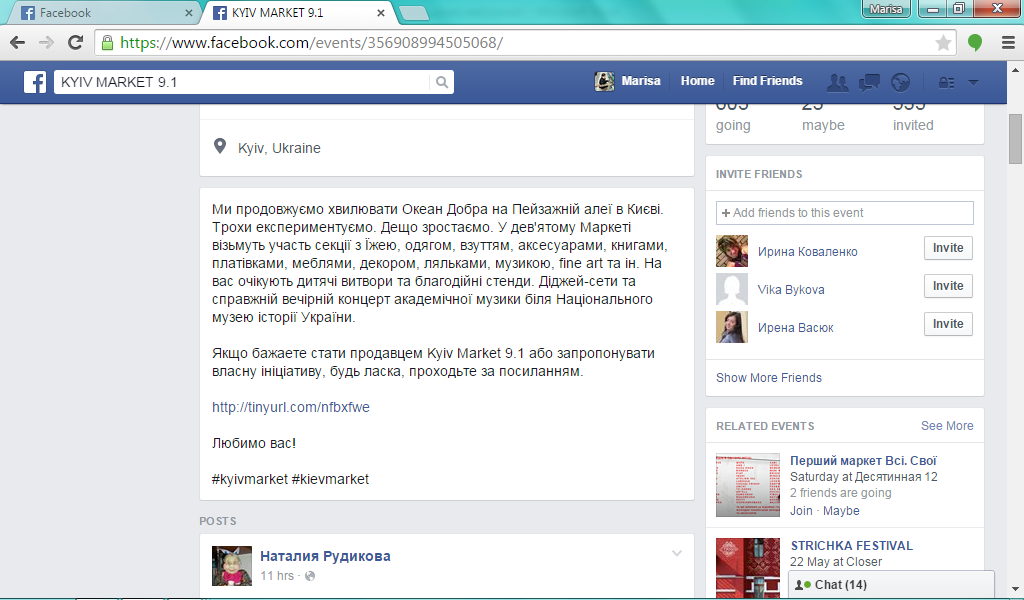Click Maybe for Перший маркет event
Screen dimensions: 1024x600
pyautogui.click(x=841, y=511)
